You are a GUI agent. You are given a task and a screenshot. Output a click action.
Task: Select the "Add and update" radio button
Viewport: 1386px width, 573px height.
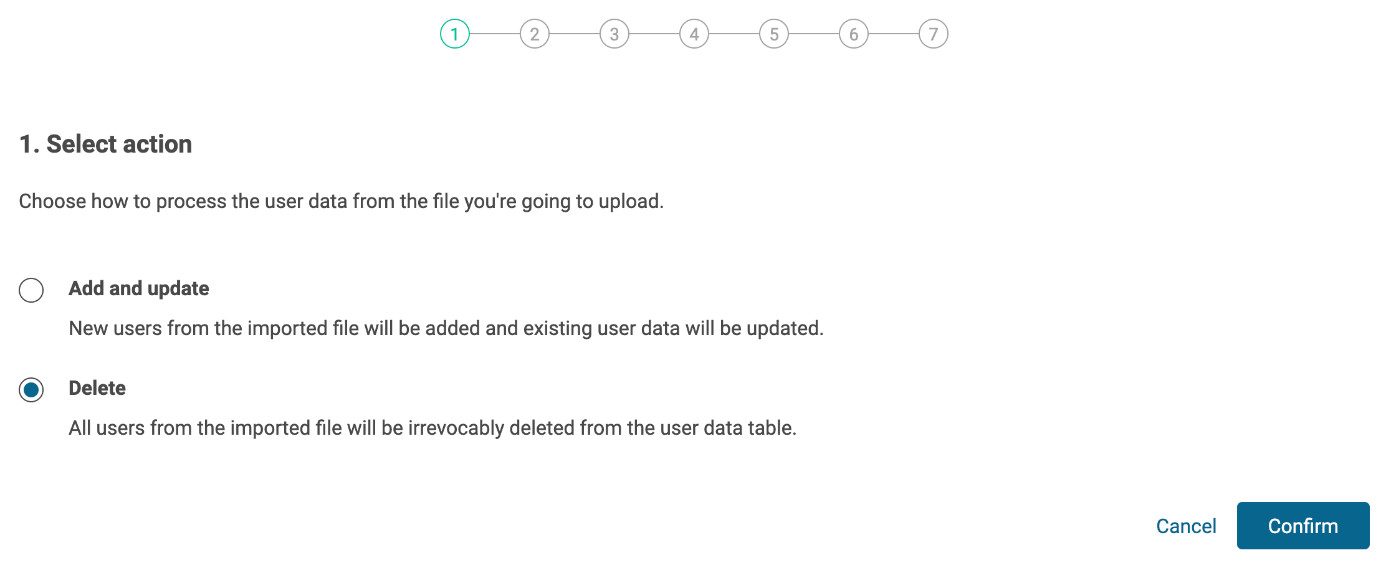pos(32,290)
